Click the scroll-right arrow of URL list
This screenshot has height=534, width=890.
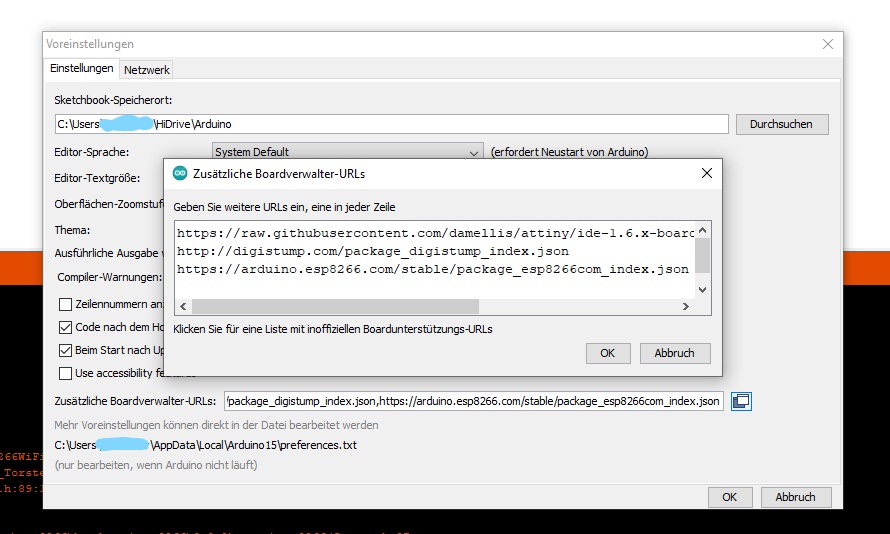coord(686,306)
